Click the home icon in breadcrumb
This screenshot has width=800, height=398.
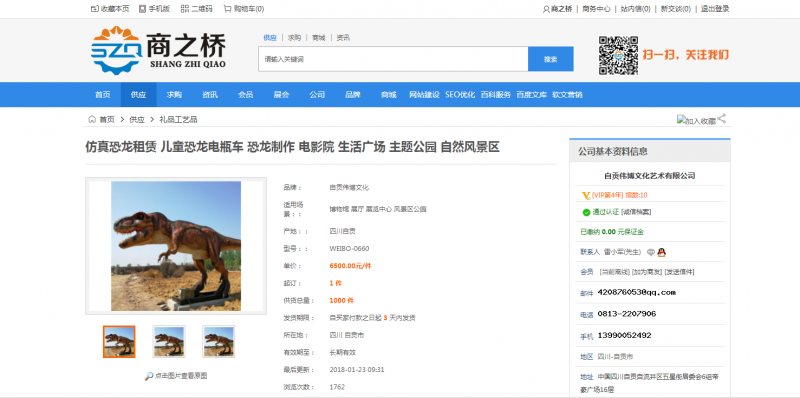click(x=92, y=119)
